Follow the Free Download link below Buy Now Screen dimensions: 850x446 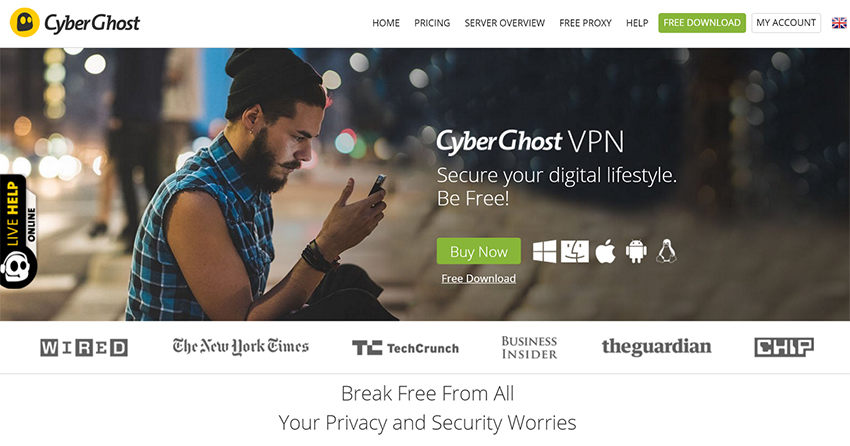point(479,279)
